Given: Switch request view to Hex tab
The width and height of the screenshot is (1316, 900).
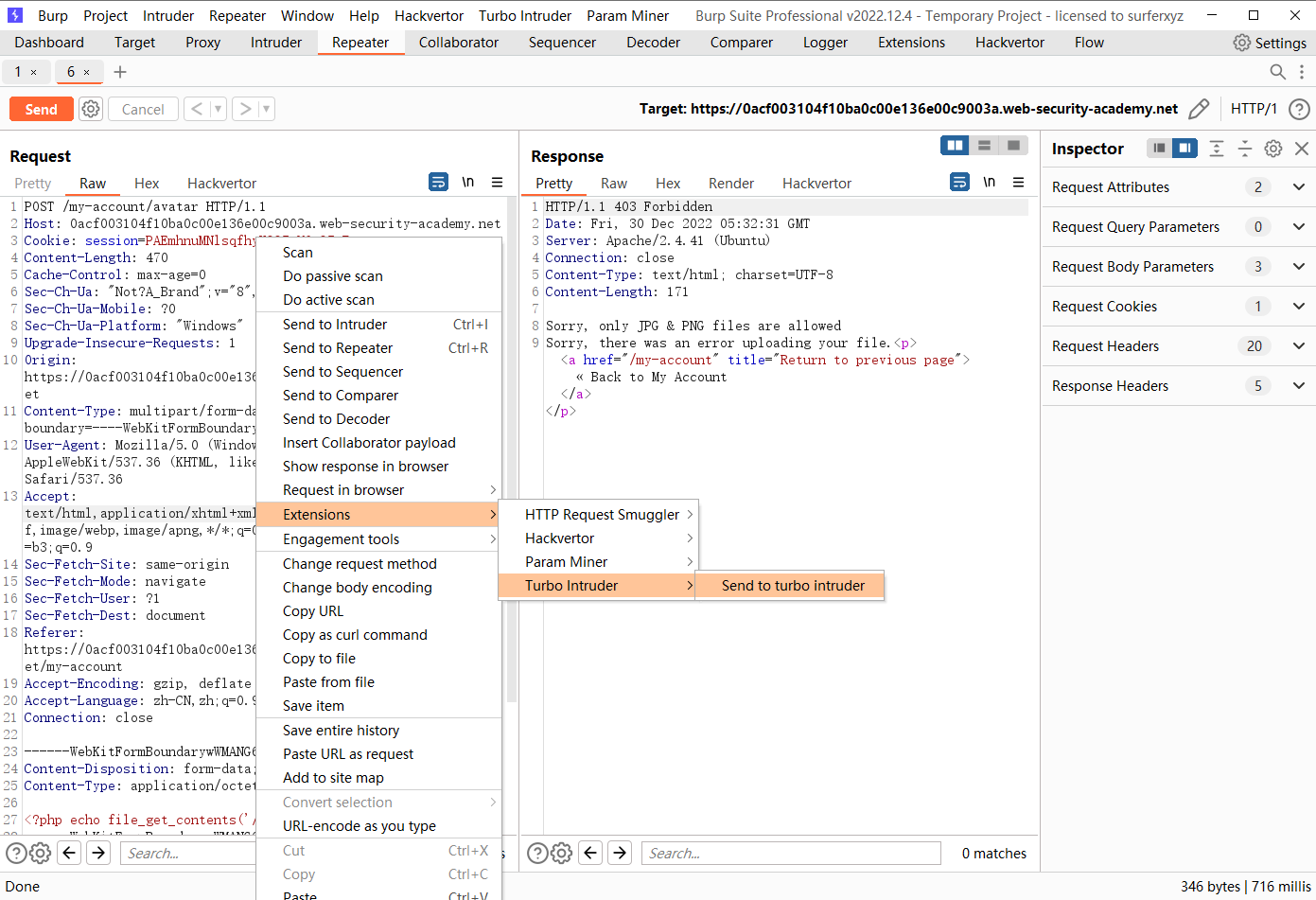Looking at the screenshot, I should click(147, 183).
